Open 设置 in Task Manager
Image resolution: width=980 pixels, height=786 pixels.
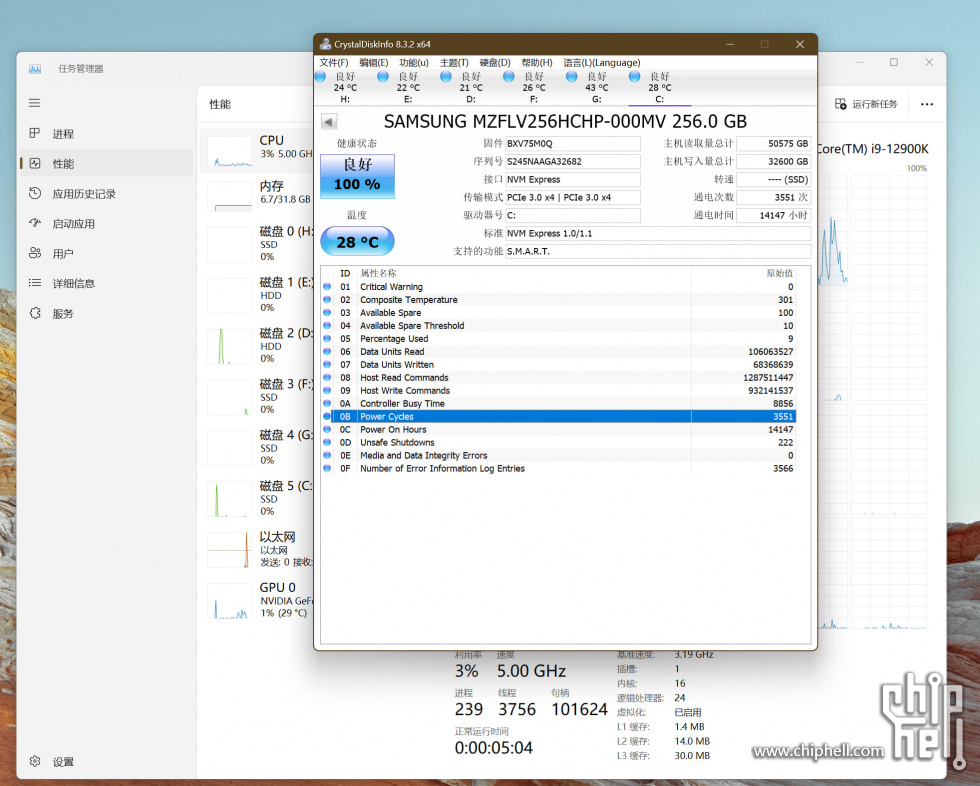(x=106, y=762)
